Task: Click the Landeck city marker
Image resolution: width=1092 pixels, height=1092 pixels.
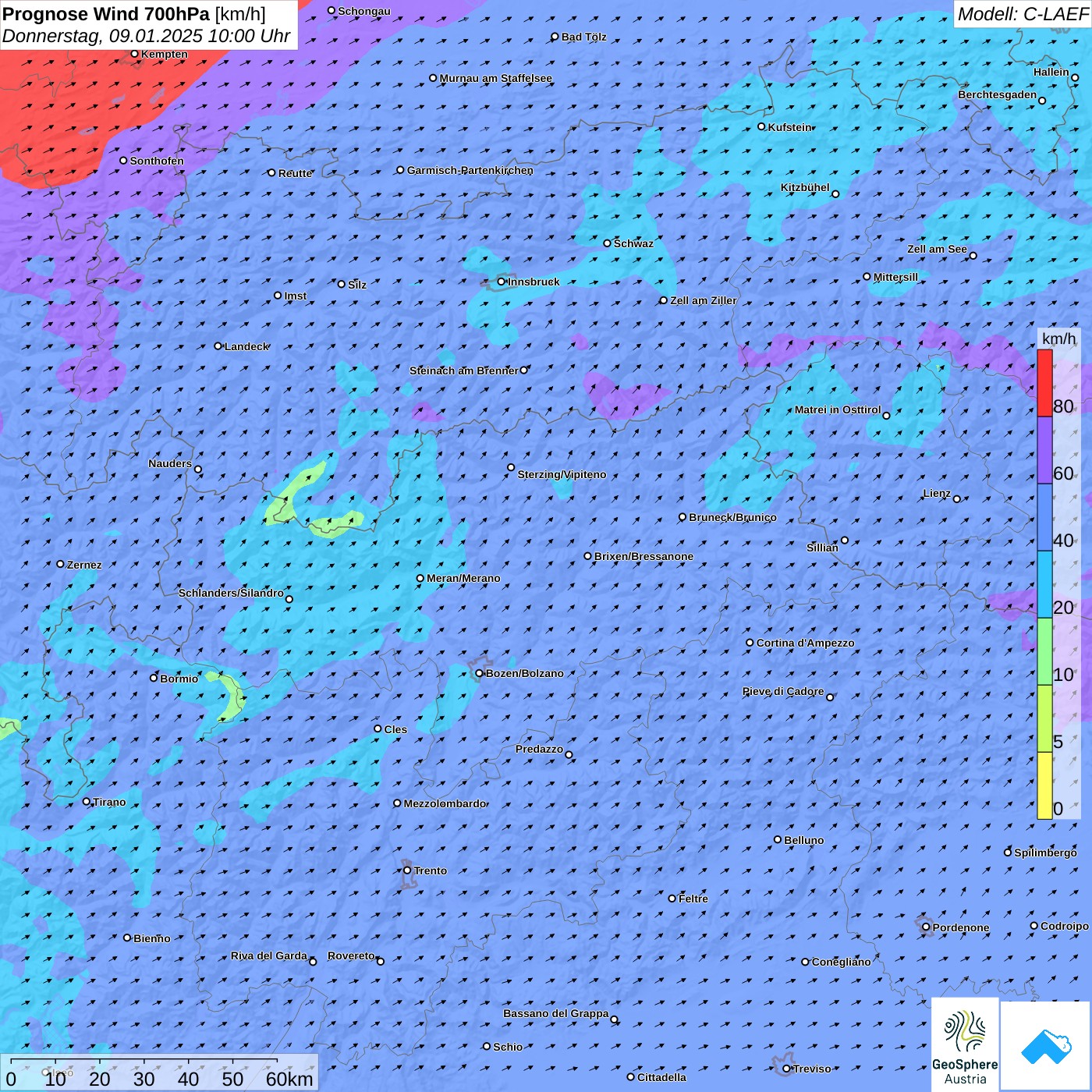Action: tap(218, 346)
